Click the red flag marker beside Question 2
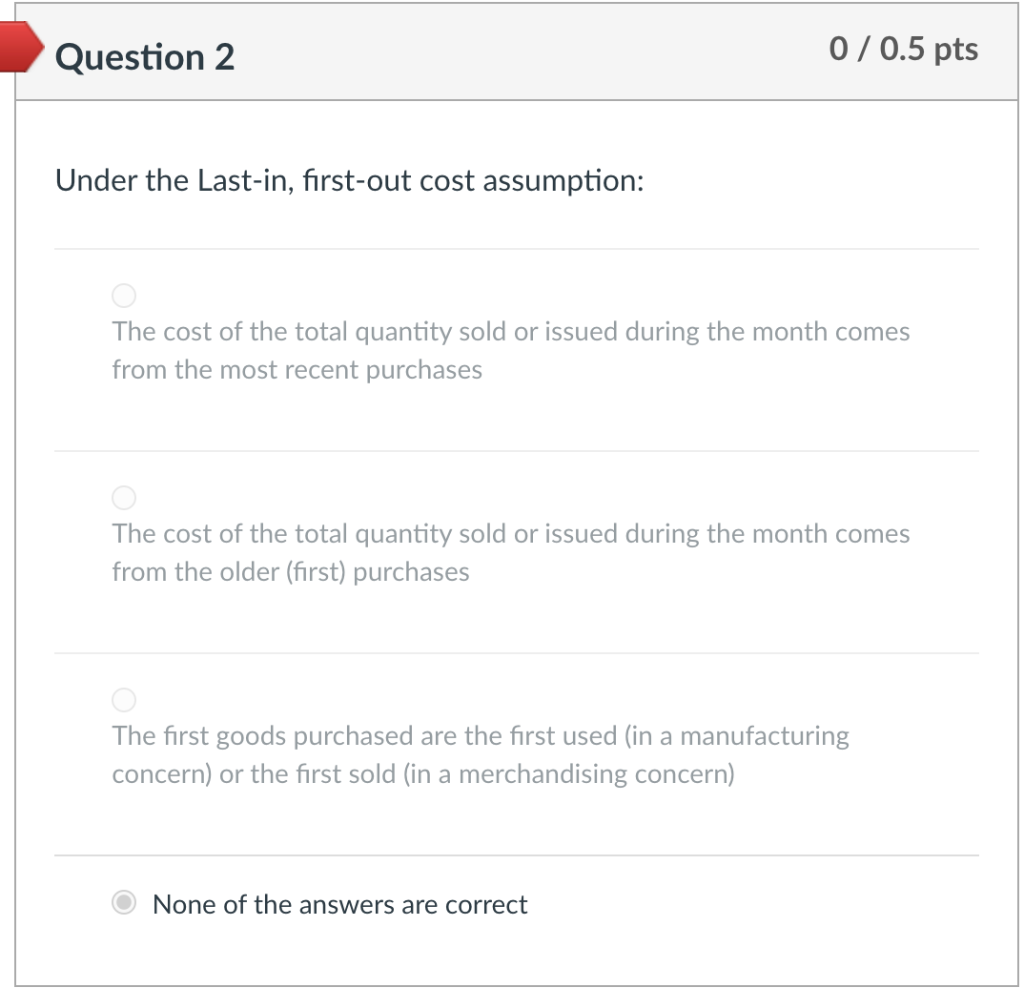Screen dimensions: 1024x988 [x=18, y=48]
